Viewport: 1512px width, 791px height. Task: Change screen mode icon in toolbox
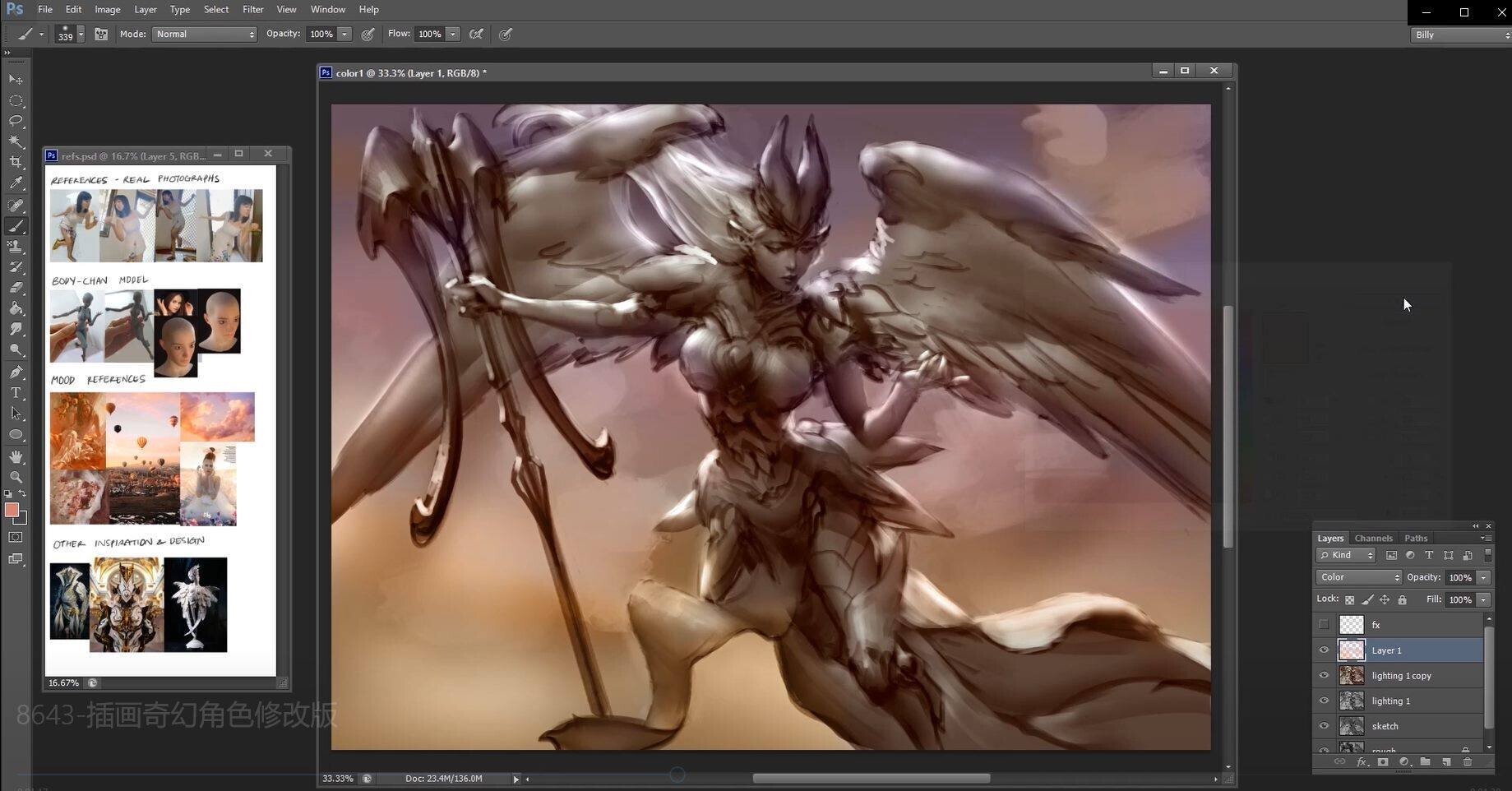click(16, 559)
